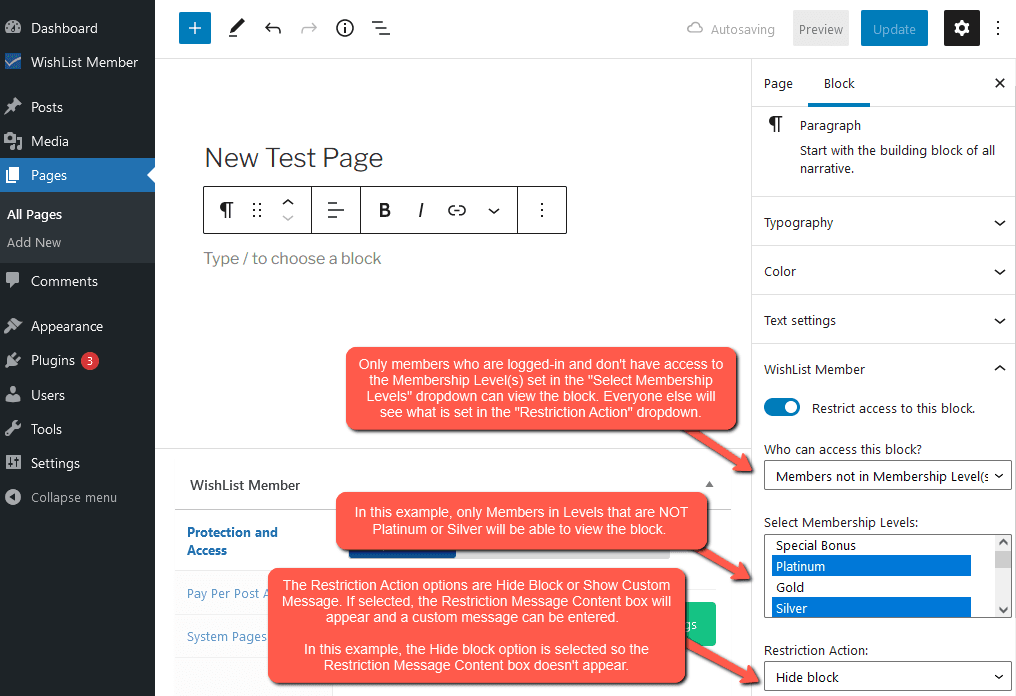Click the membership levels list scrollbar
This screenshot has width=1016, height=696.
point(1003,559)
